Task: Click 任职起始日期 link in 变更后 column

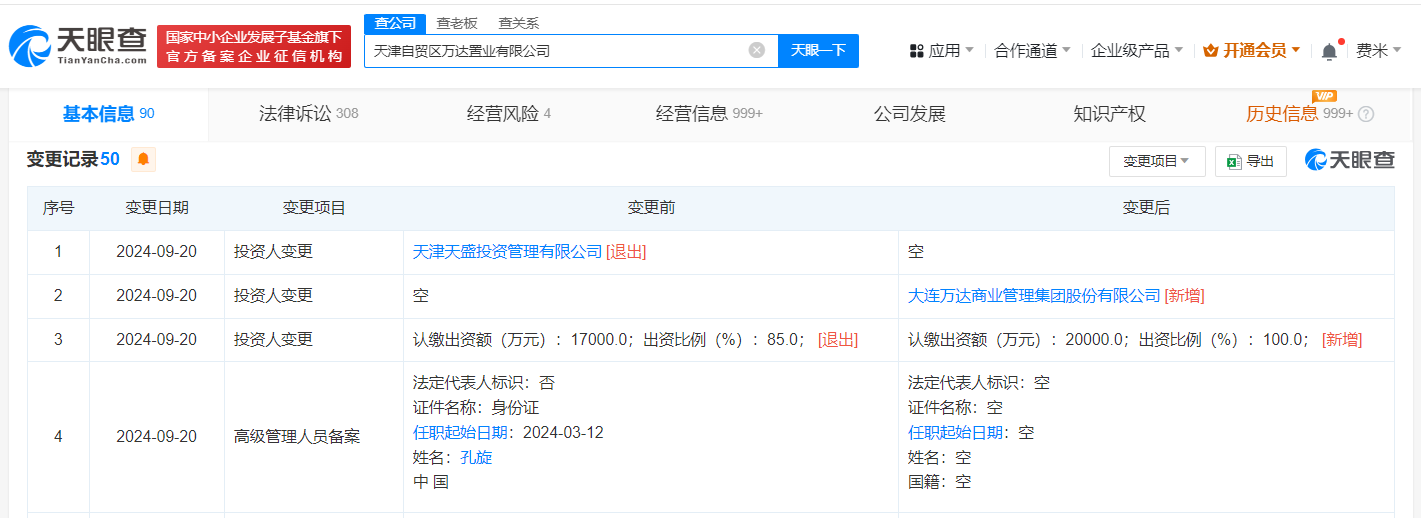Action: 956,432
